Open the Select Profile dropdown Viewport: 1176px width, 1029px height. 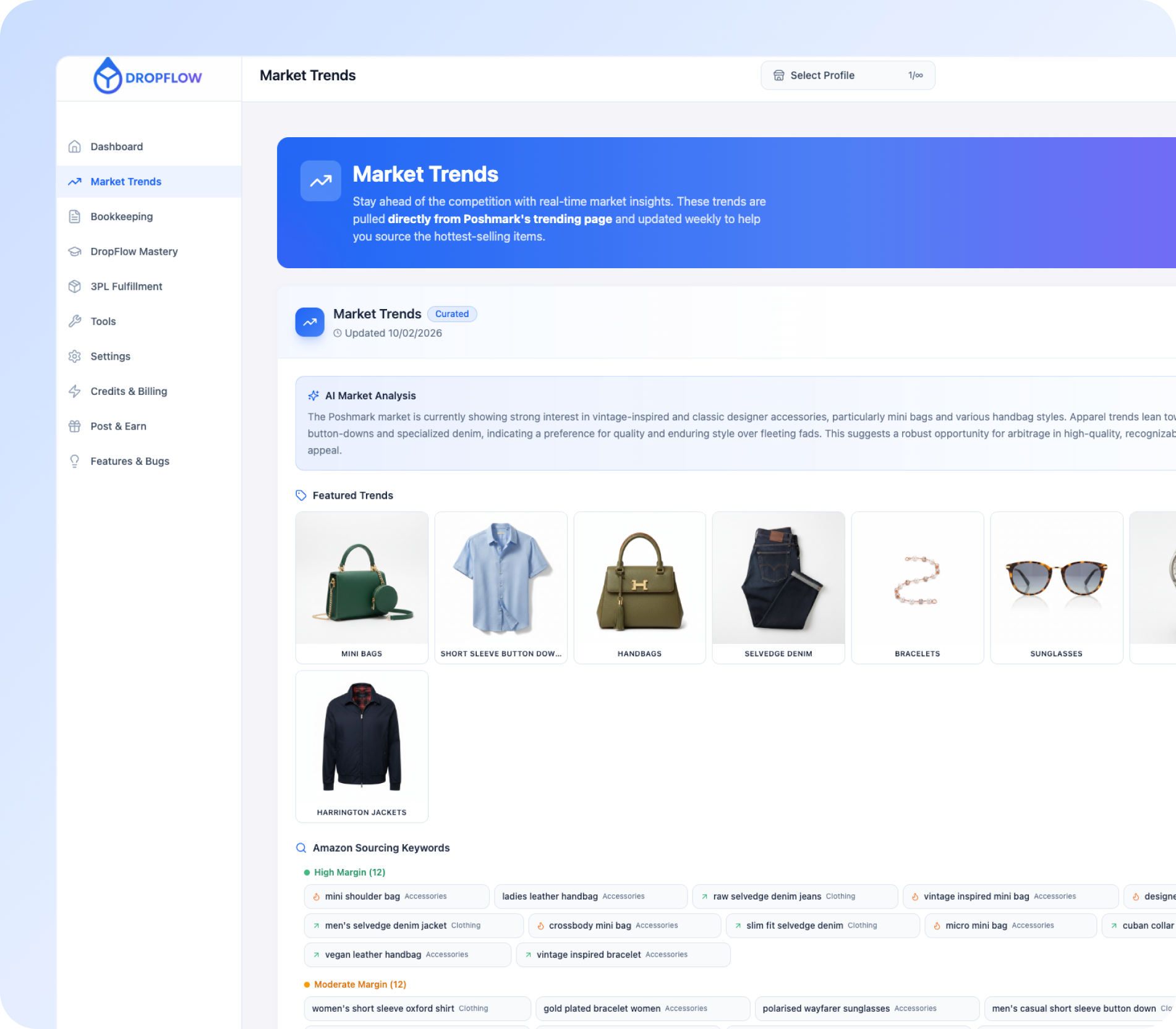click(847, 75)
